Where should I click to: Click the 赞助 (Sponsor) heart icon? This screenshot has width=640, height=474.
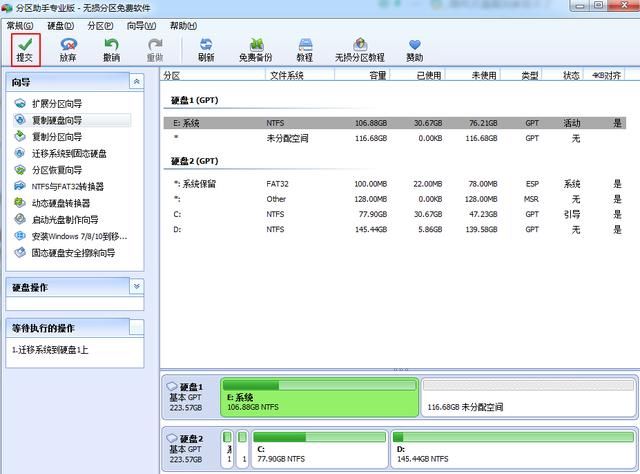415,49
